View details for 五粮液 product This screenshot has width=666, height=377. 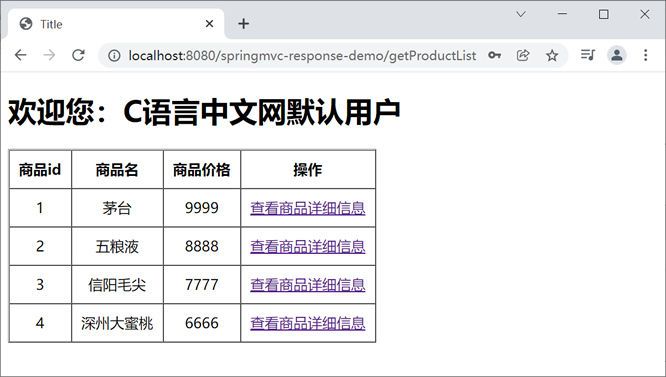click(x=308, y=246)
